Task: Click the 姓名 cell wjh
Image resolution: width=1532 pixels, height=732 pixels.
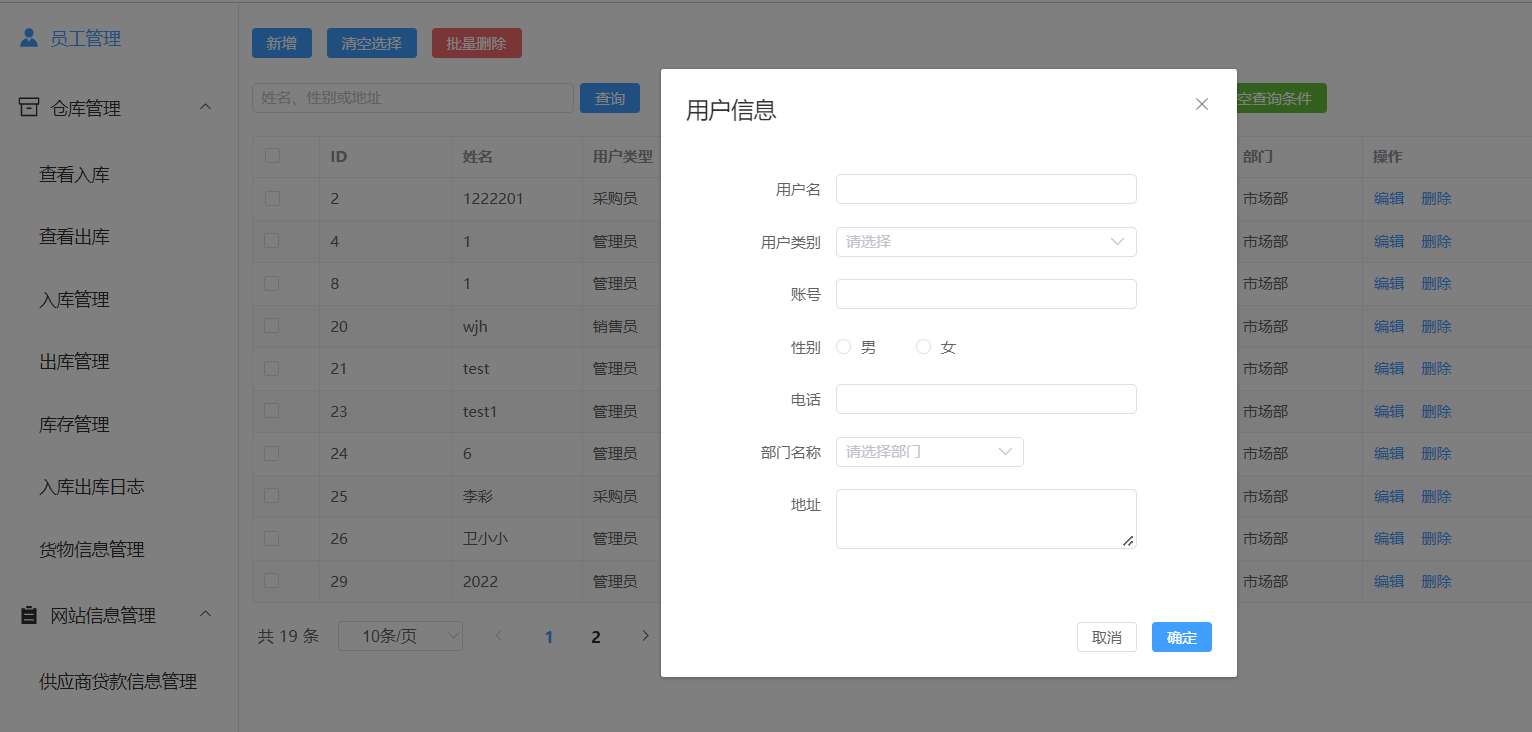Action: [475, 326]
